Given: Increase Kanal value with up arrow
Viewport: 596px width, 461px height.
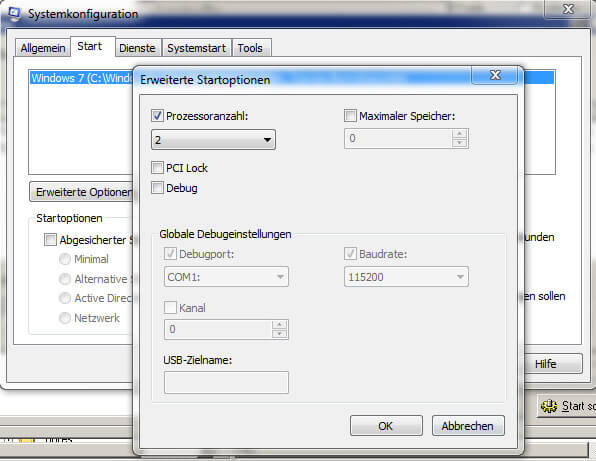Looking at the screenshot, I should 279,324.
